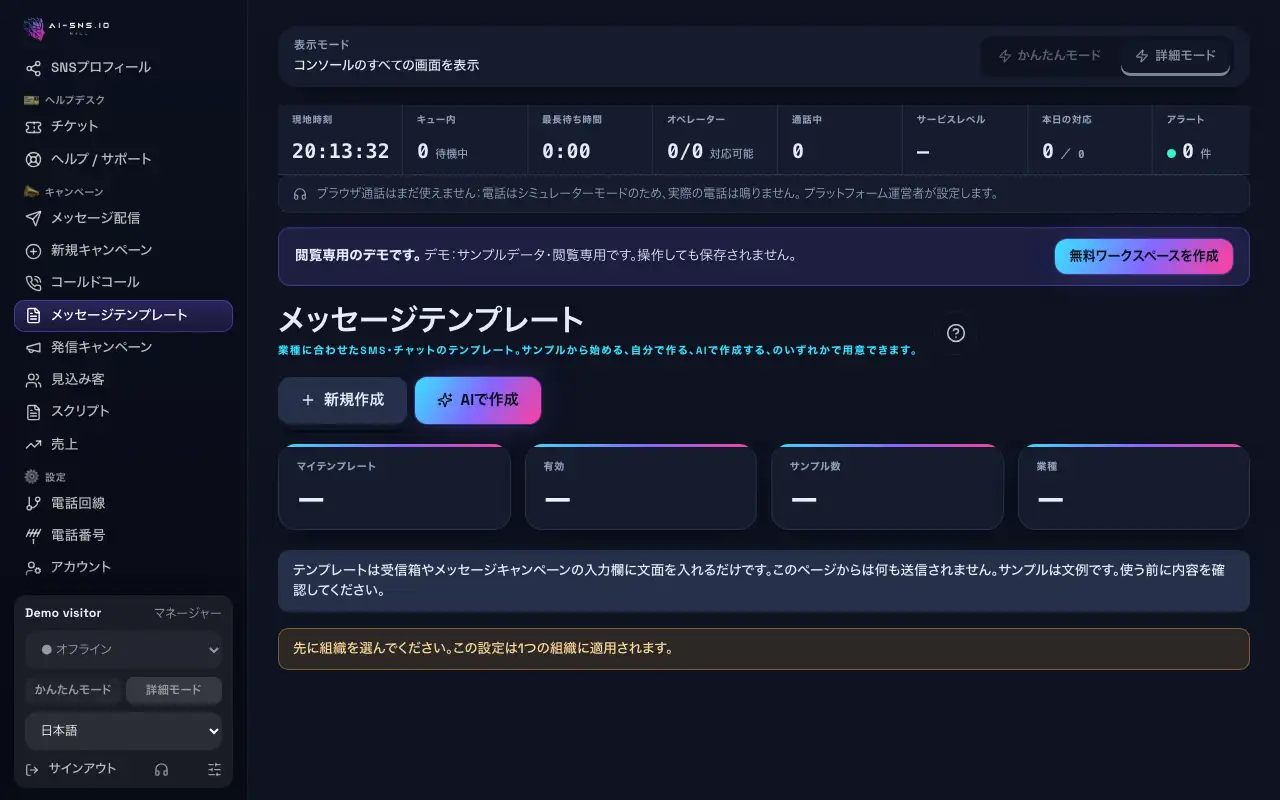Click the 現地時刻 value 20:13:32

[x=340, y=152]
